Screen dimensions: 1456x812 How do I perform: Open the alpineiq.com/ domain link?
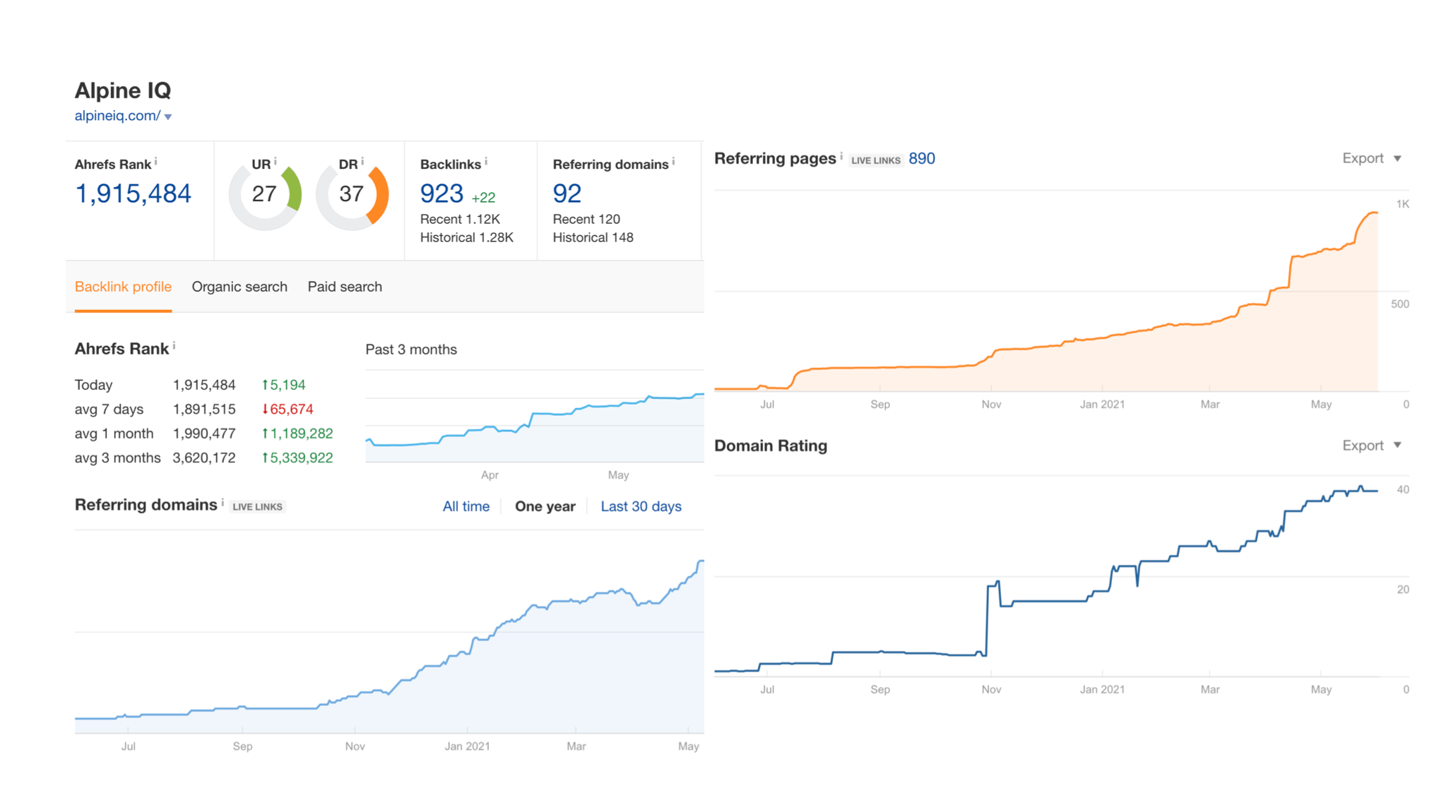[x=117, y=116]
